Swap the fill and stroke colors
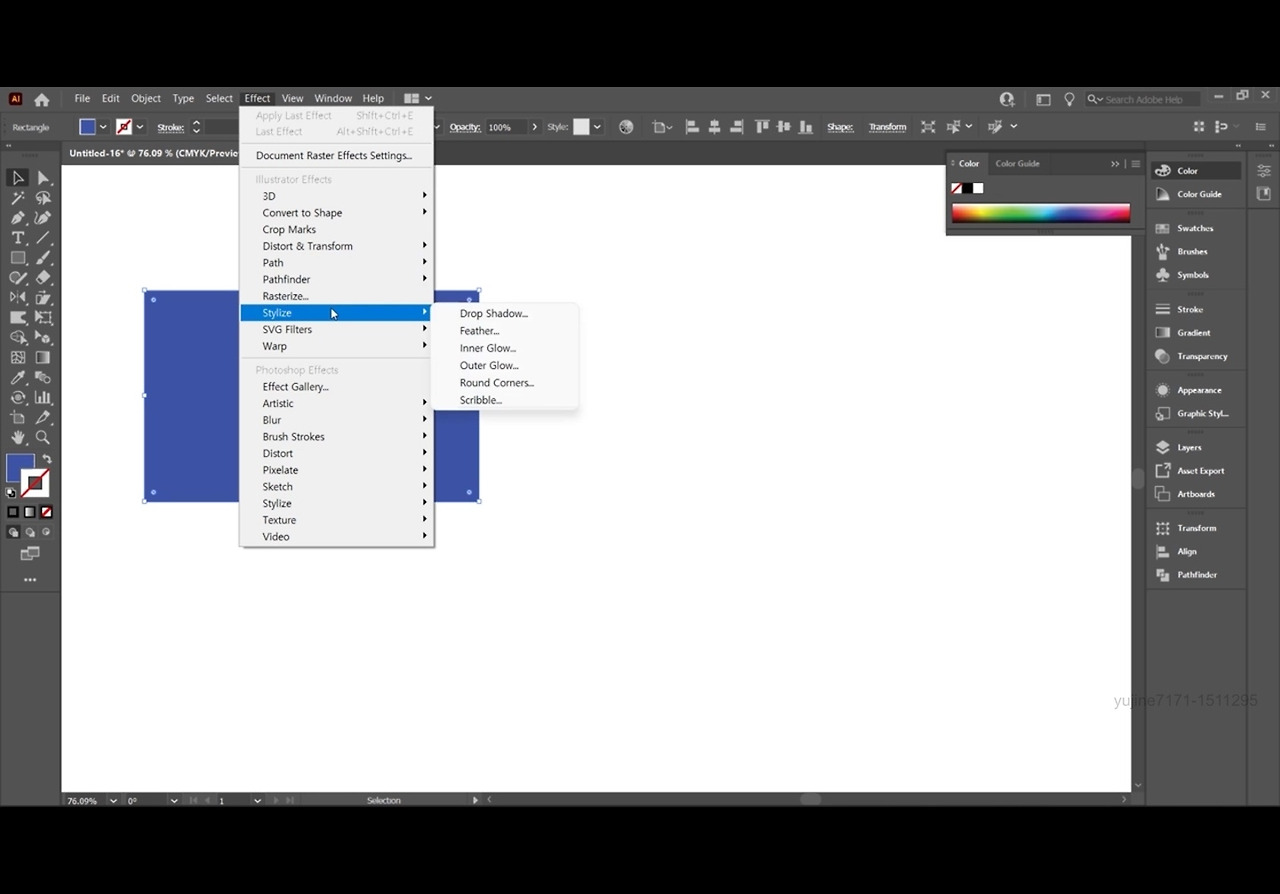 tap(47, 460)
